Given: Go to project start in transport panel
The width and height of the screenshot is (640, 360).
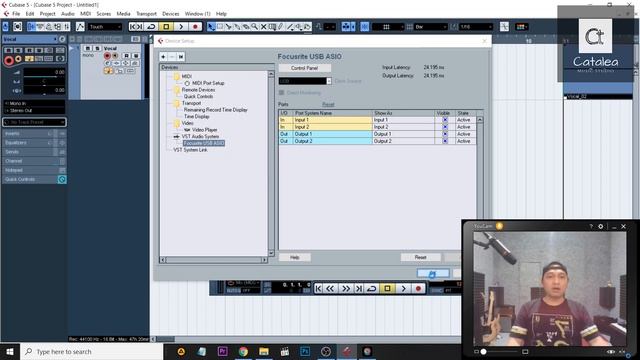Looking at the screenshot, I should [x=318, y=289].
